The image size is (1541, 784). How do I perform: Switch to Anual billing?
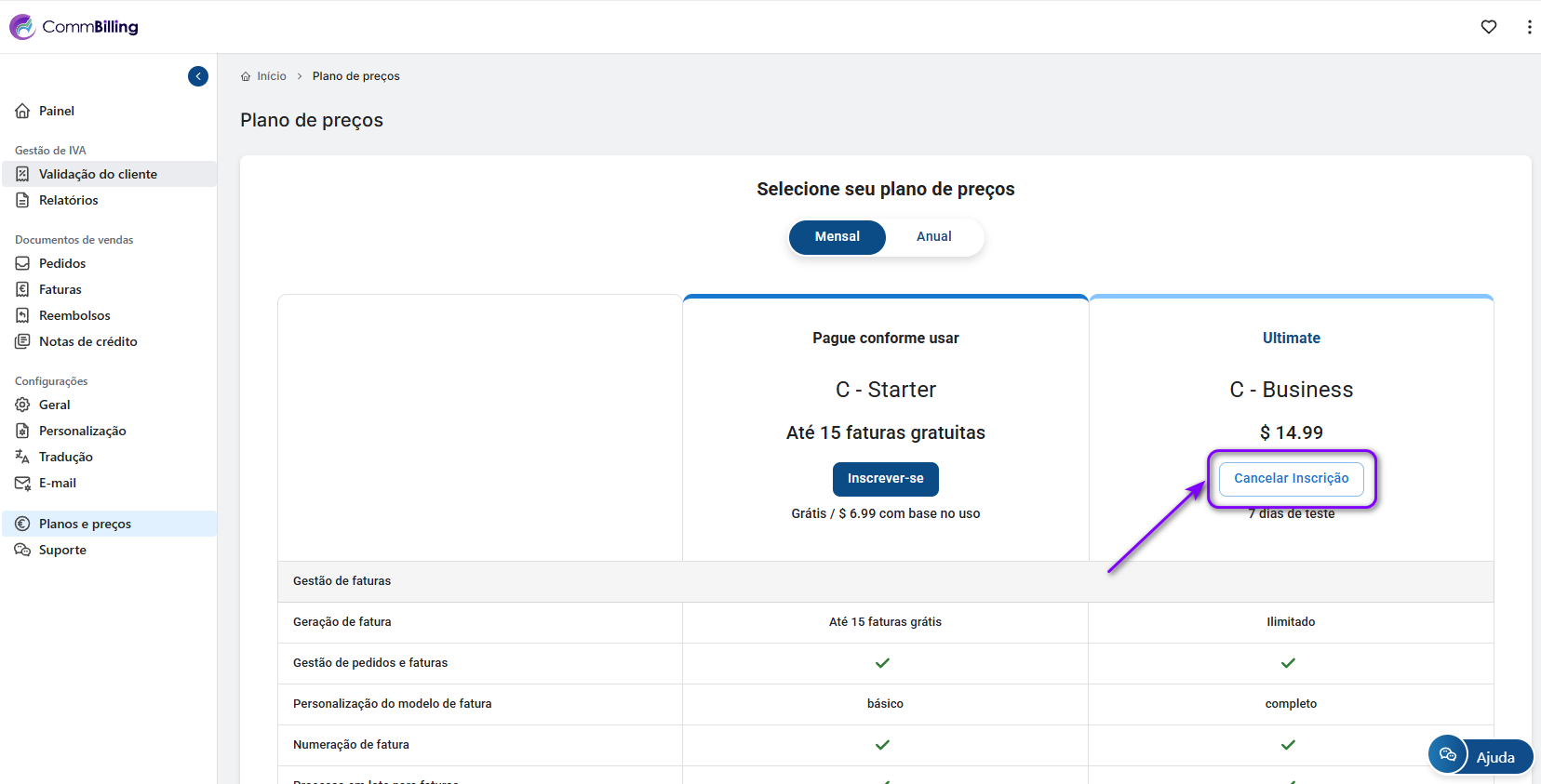pyautogui.click(x=933, y=237)
